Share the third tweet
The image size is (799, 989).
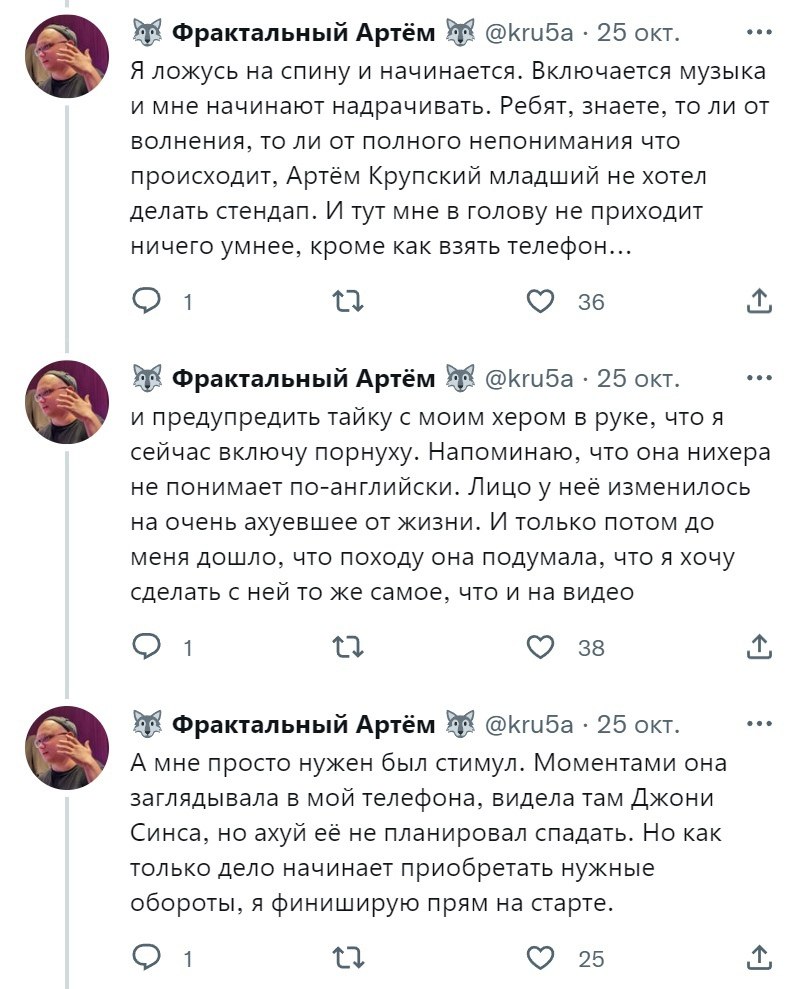point(759,958)
